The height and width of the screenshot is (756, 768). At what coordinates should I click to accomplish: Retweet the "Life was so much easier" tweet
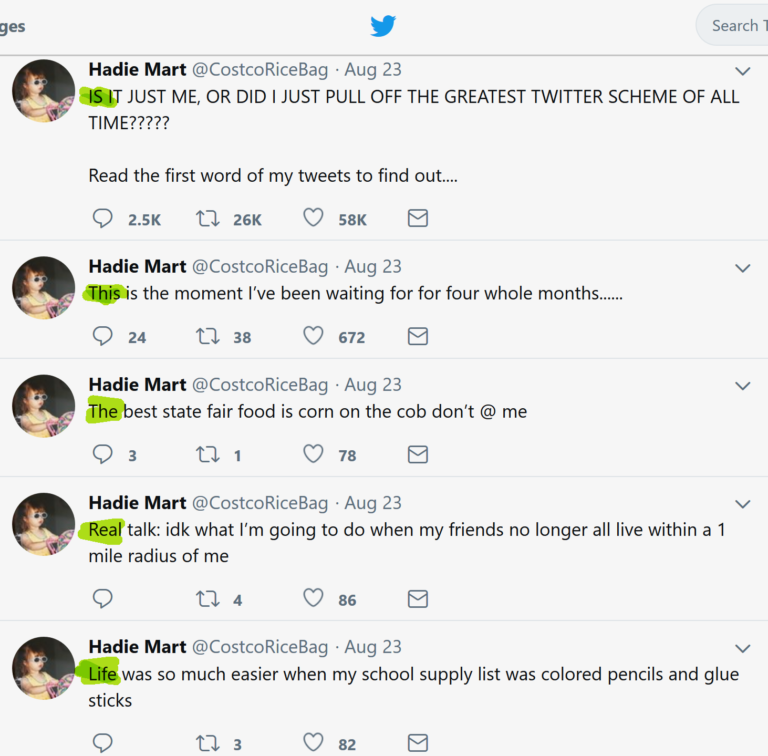pos(208,743)
